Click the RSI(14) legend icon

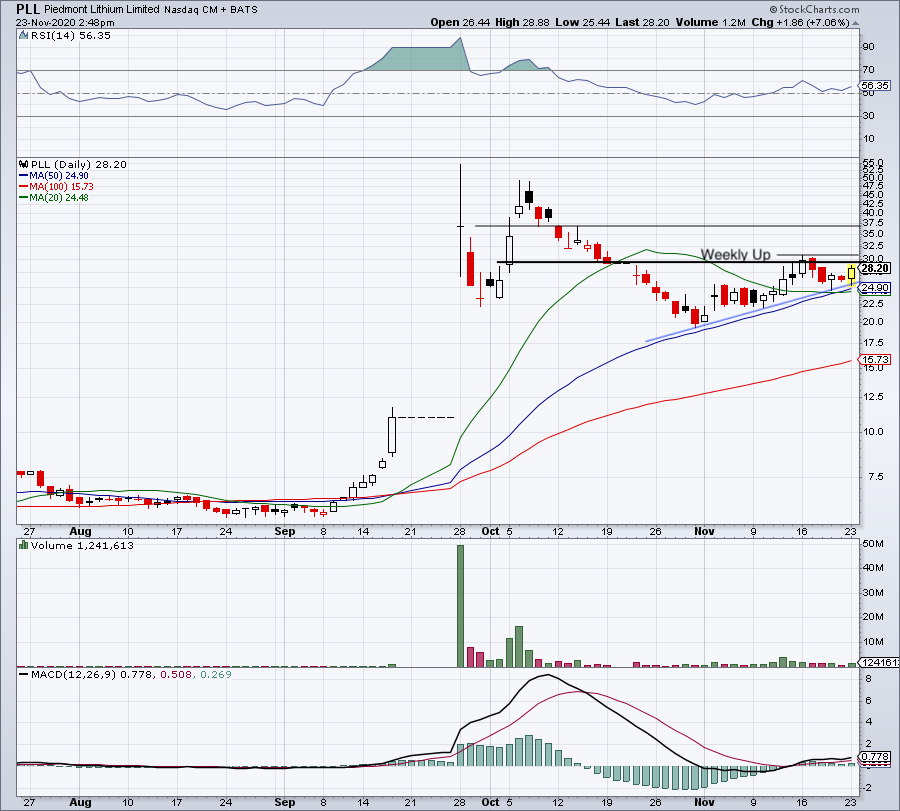click(x=23, y=35)
